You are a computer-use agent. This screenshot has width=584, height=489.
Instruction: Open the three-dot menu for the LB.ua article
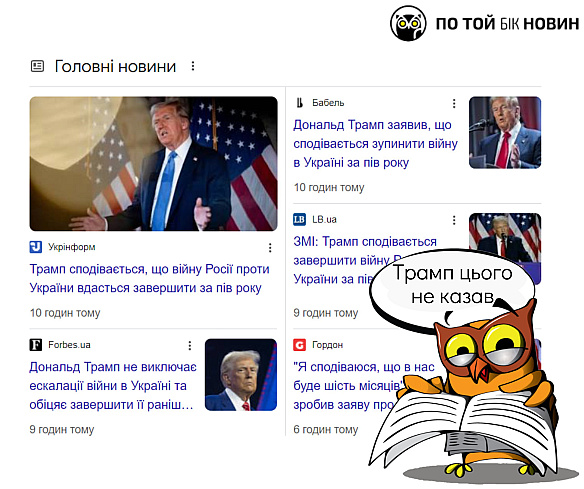pyautogui.click(x=454, y=220)
